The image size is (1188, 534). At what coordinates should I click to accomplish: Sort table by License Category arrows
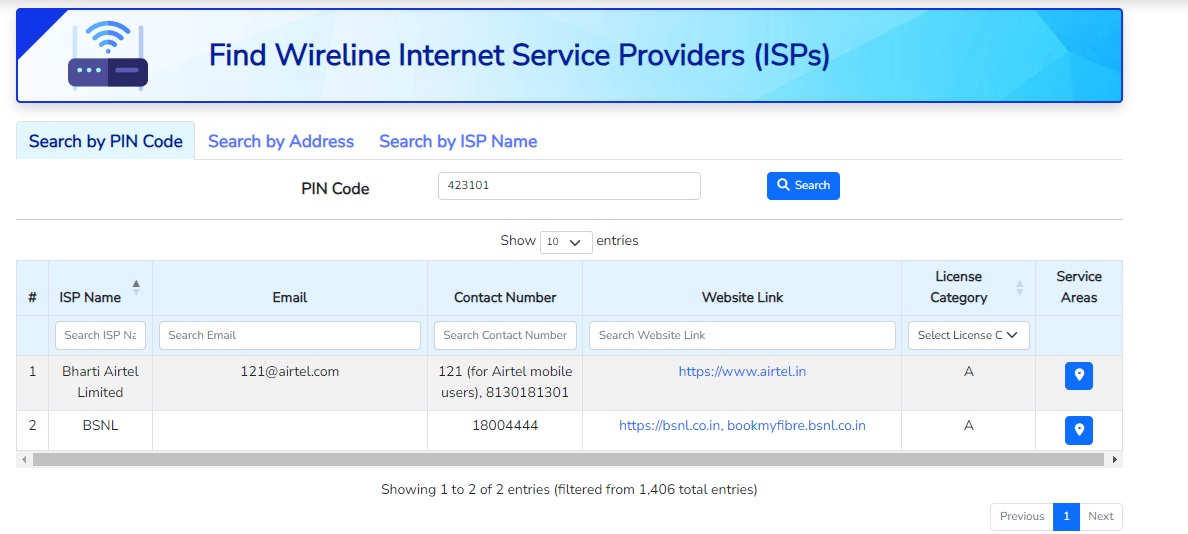click(1019, 287)
